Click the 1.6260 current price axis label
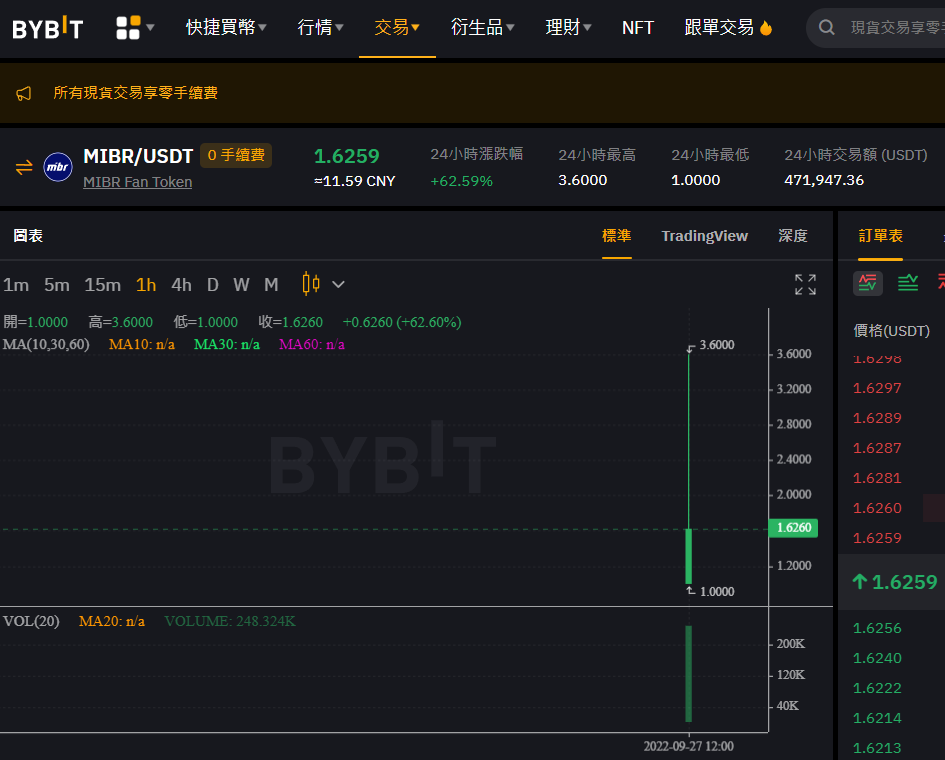945x760 pixels. 794,528
